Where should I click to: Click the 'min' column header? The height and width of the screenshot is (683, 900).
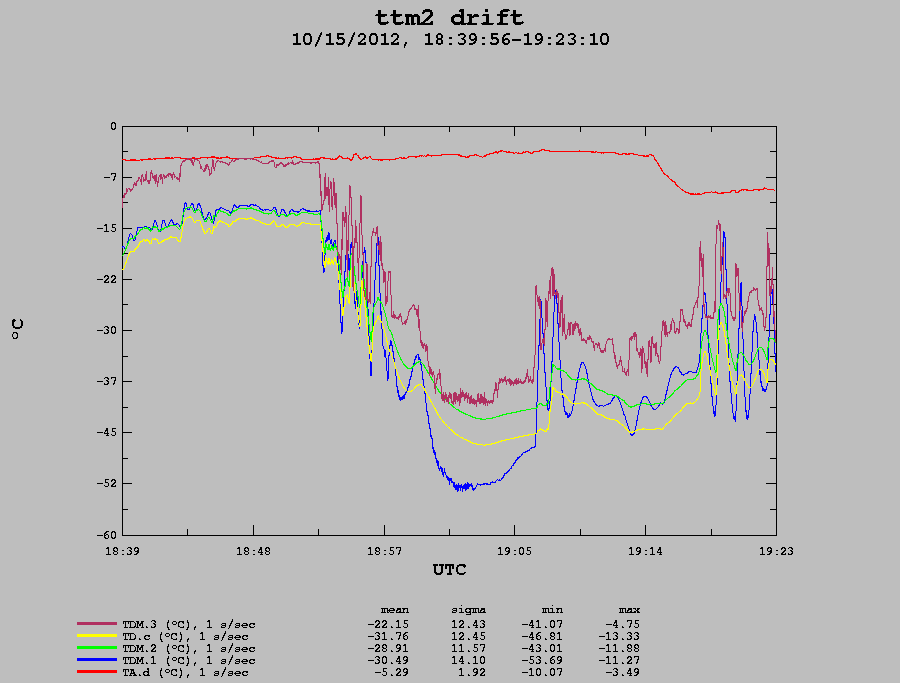pos(552,610)
